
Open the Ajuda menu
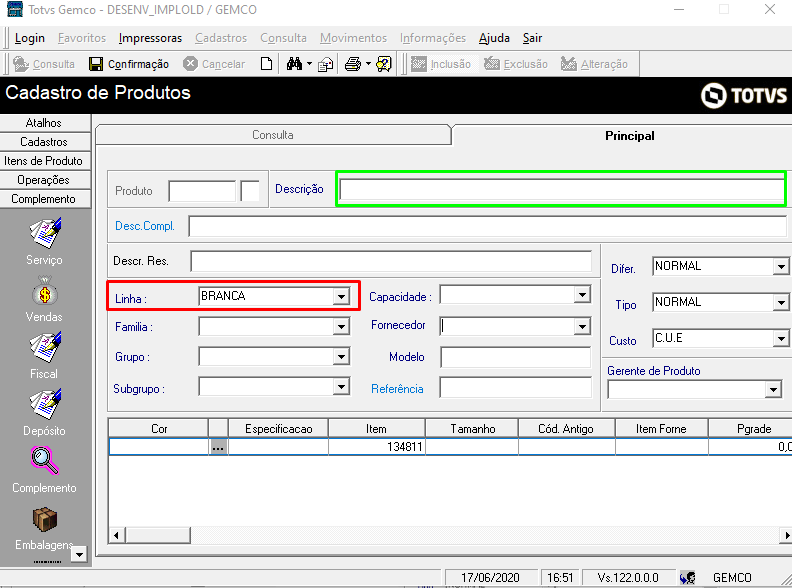(494, 38)
